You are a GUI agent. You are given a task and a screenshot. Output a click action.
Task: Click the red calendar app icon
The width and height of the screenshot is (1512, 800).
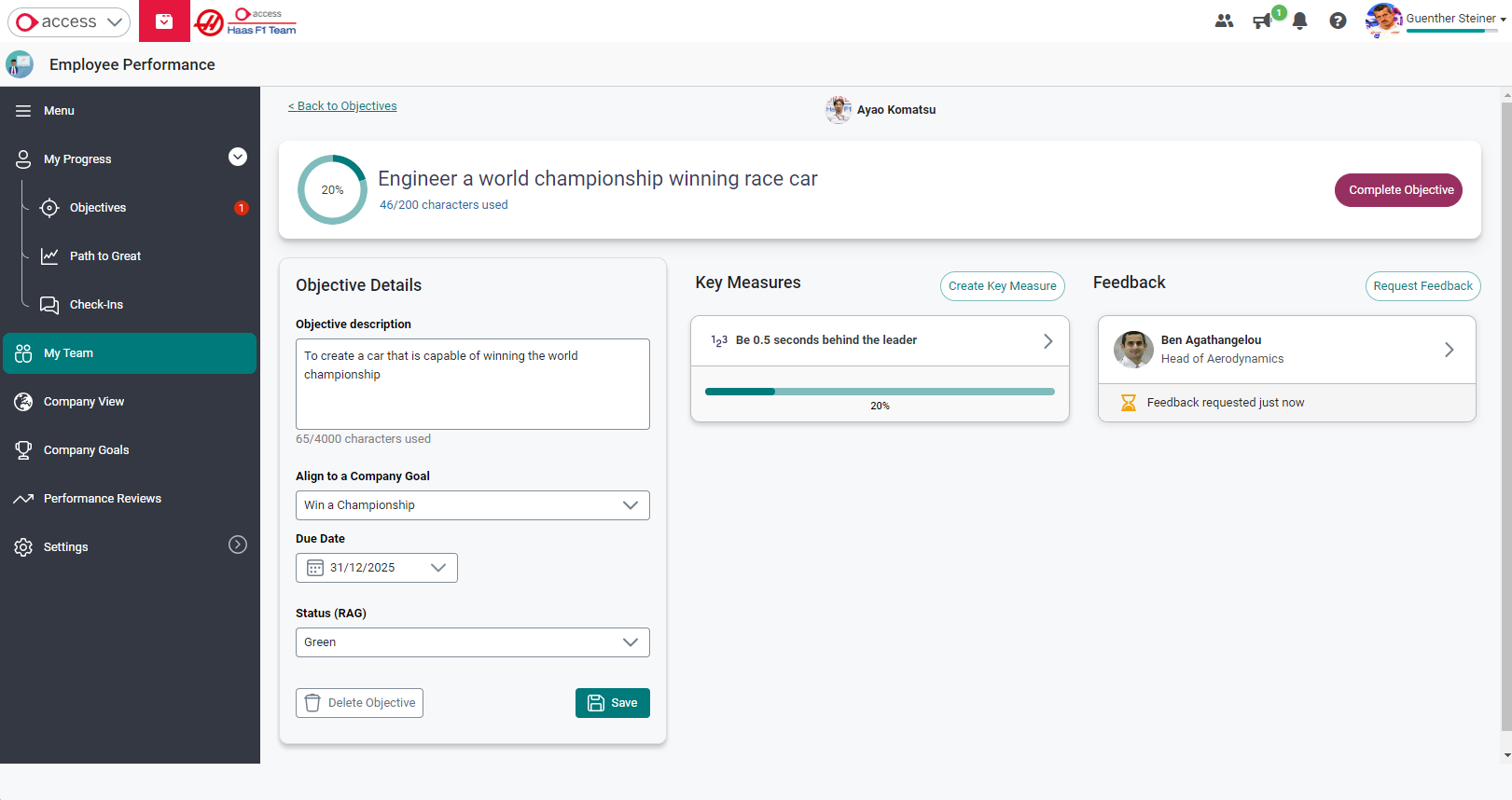(x=164, y=21)
